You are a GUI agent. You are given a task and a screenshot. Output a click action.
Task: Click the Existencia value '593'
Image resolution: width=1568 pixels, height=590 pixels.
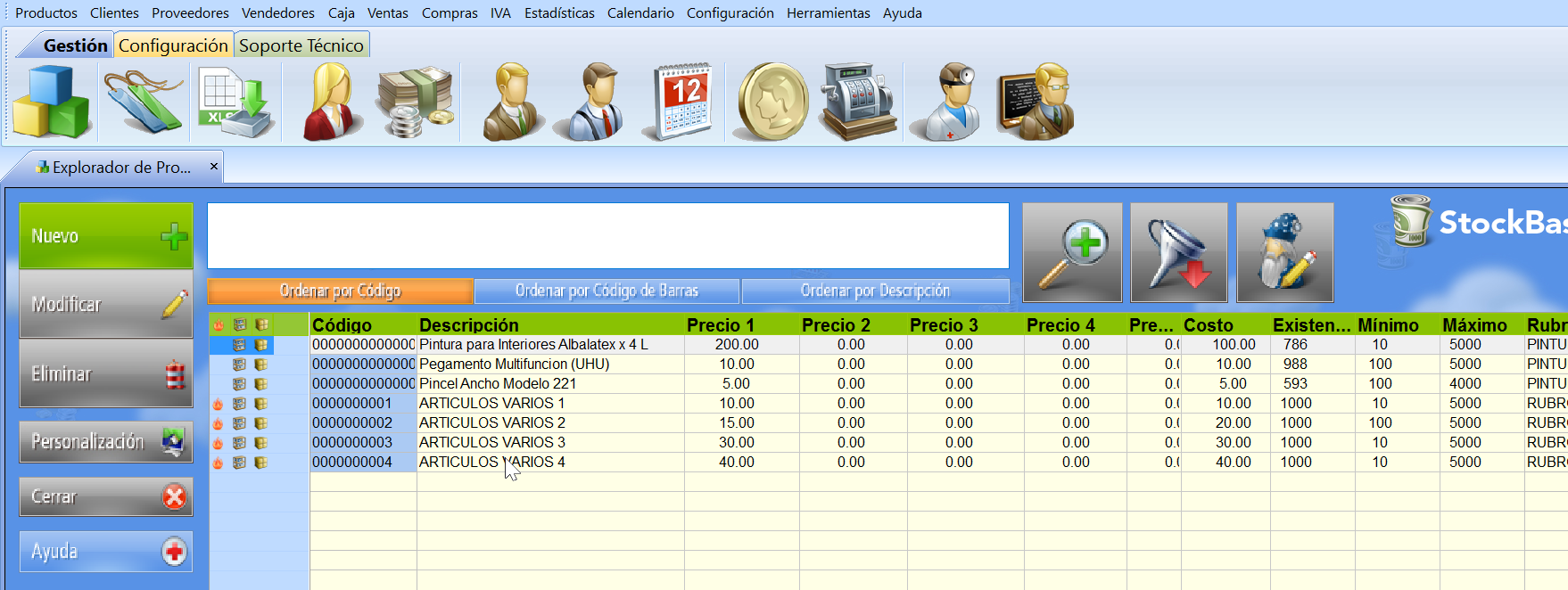coord(1295,384)
